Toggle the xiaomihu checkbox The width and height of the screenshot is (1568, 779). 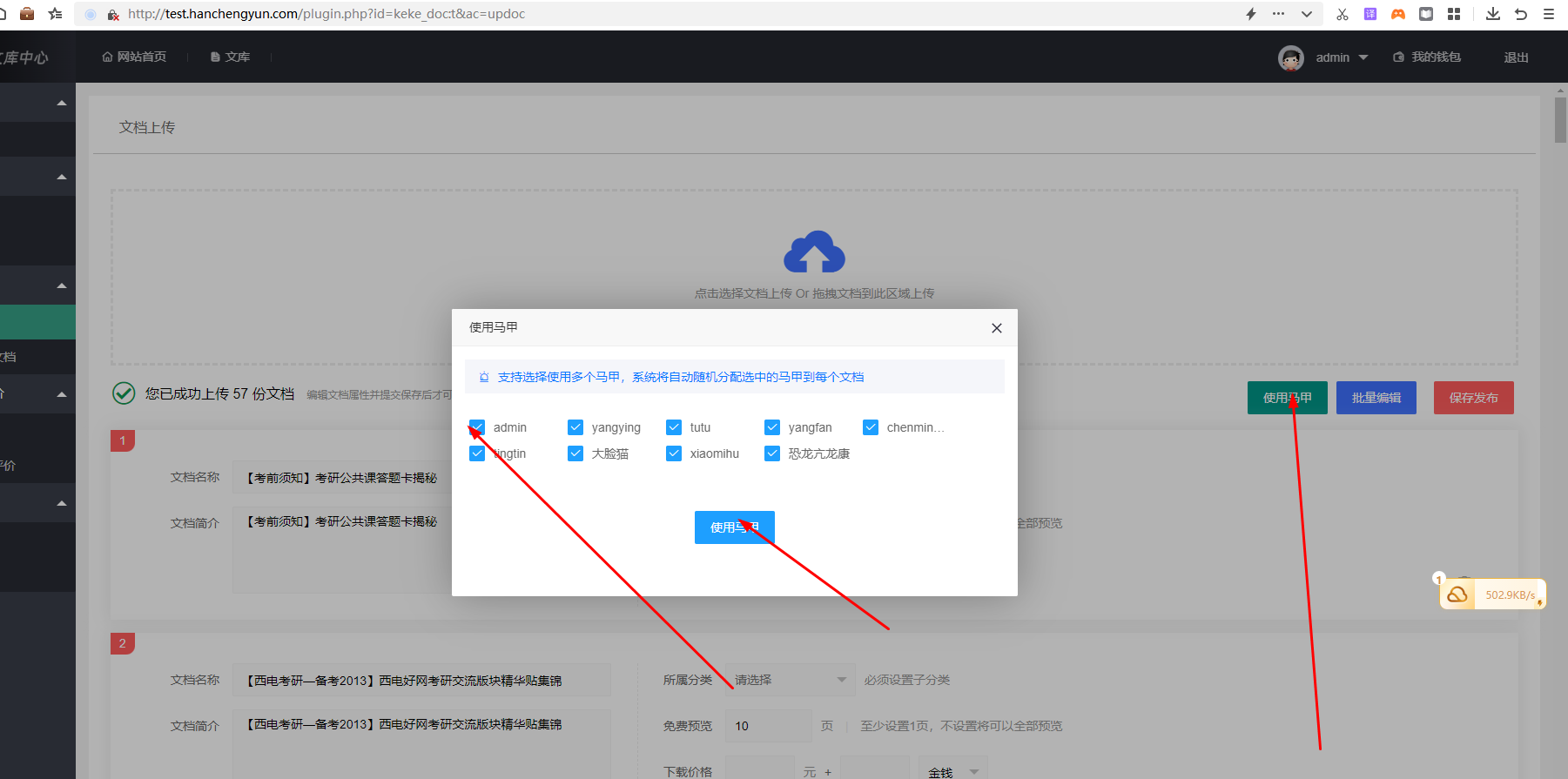coord(674,453)
